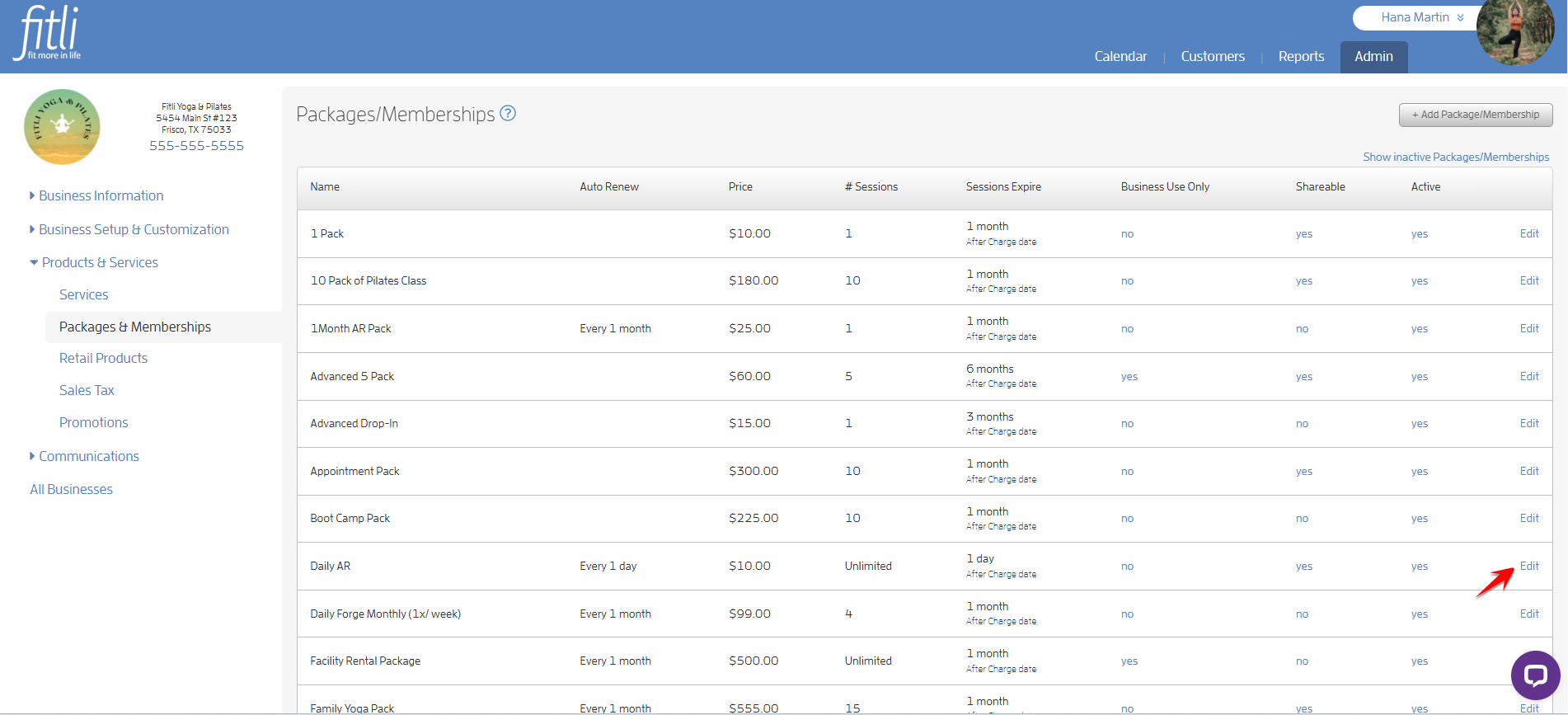1568x715 pixels.
Task: Edit 10 Pack of Pilates Class
Action: coord(1529,280)
